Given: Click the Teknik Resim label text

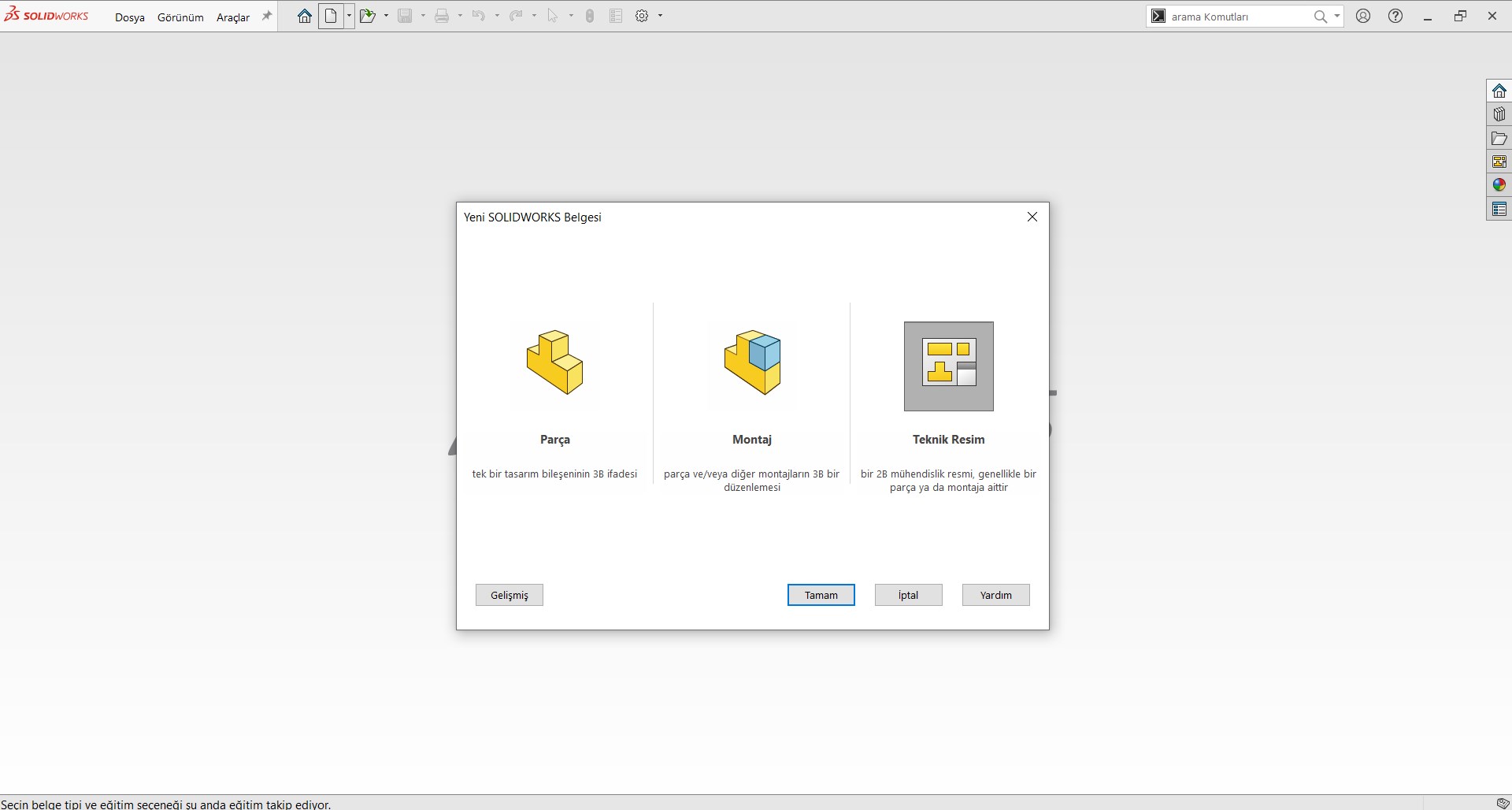Looking at the screenshot, I should pyautogui.click(x=949, y=440).
